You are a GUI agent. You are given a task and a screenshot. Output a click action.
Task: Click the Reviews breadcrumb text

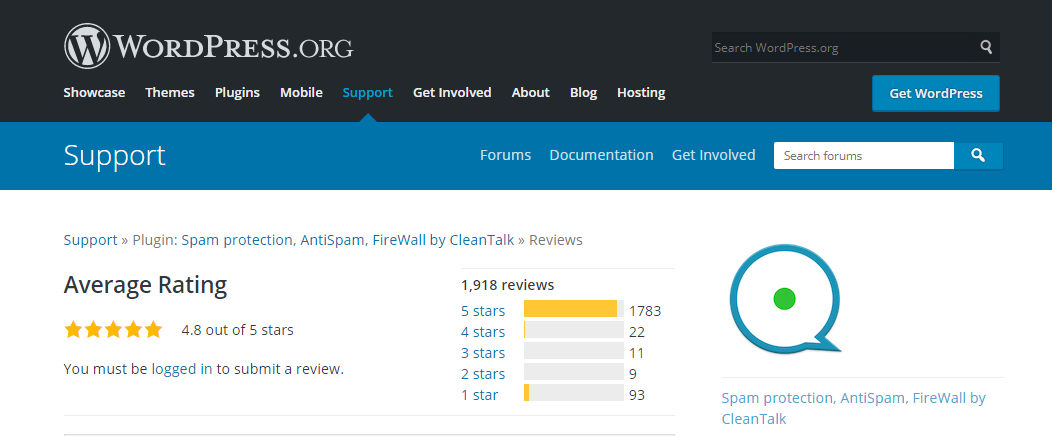tap(556, 239)
